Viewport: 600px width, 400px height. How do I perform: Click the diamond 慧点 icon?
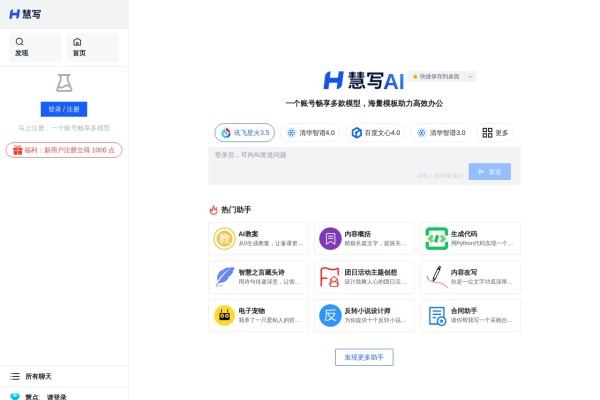15,397
